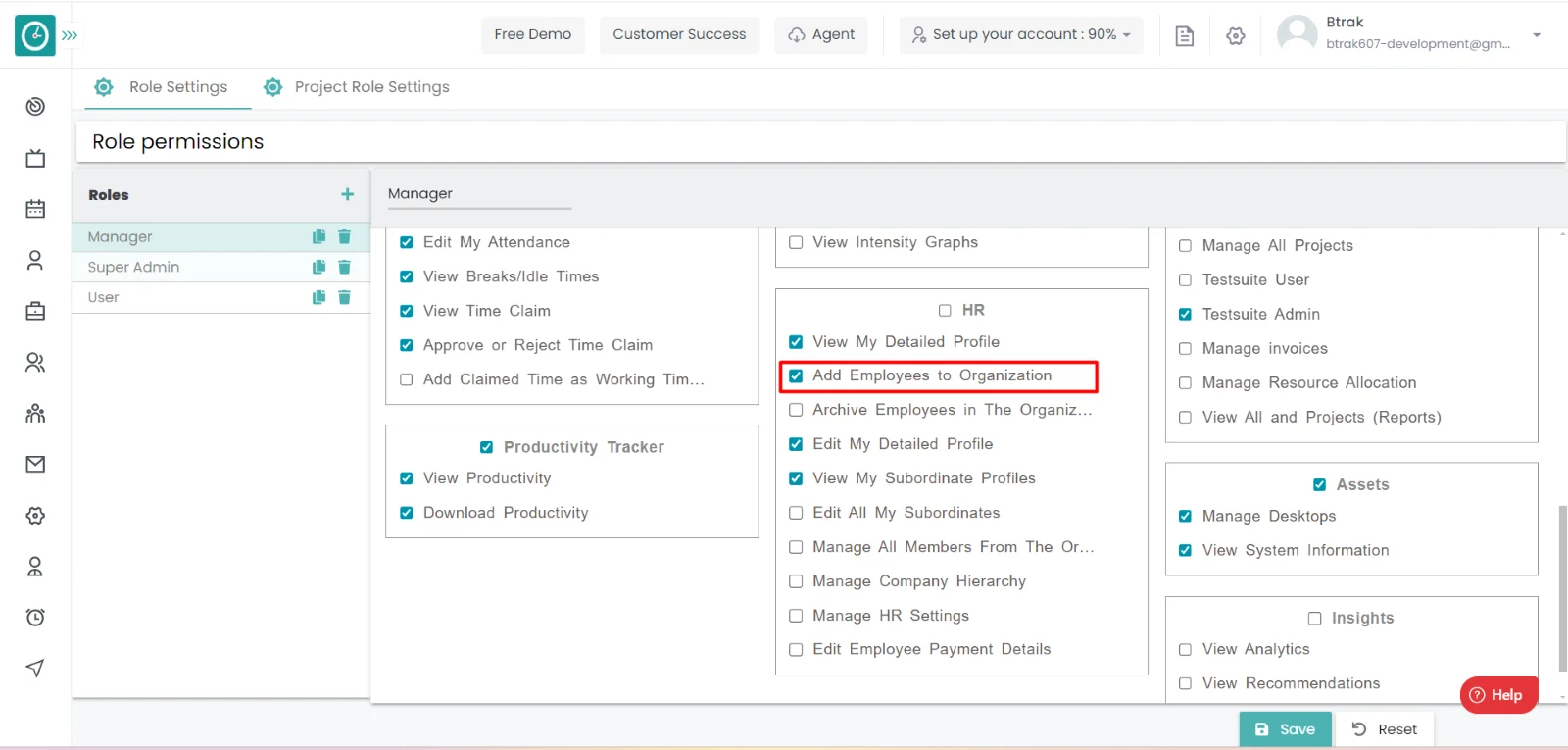Click the alarm clock icon in the left sidebar
1568x750 pixels.
pos(35,617)
